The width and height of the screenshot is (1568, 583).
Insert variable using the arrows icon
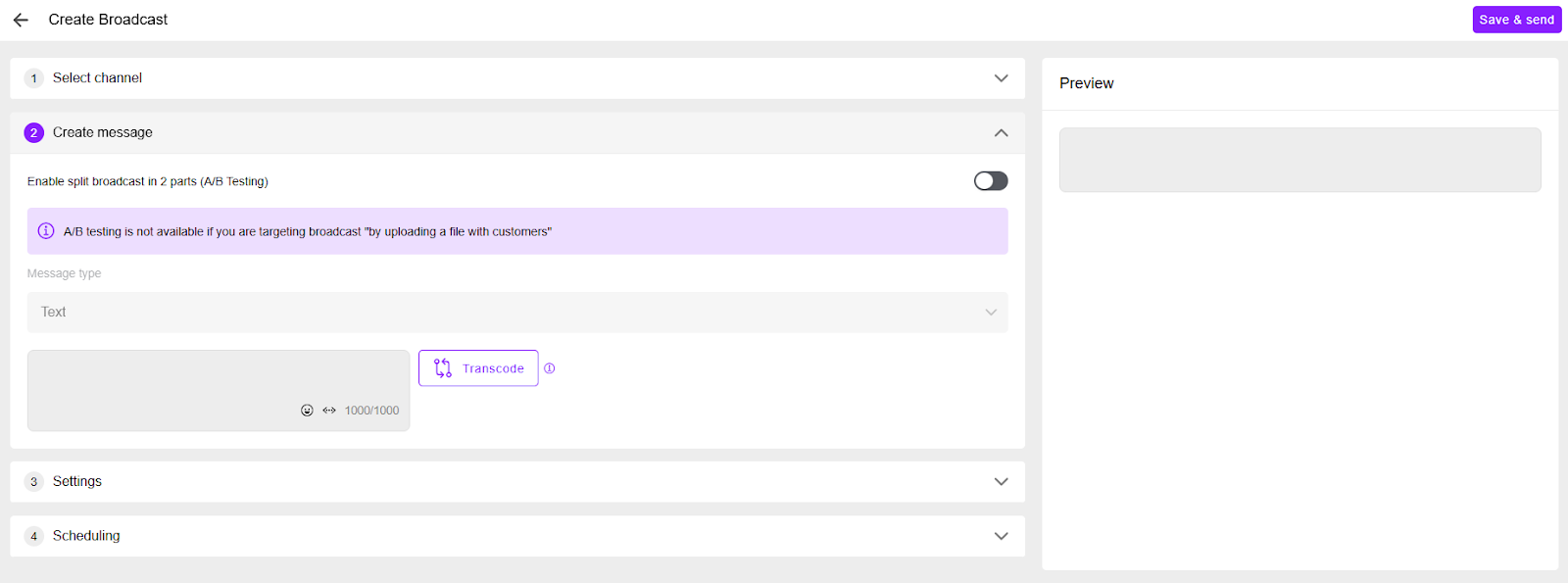pos(329,411)
